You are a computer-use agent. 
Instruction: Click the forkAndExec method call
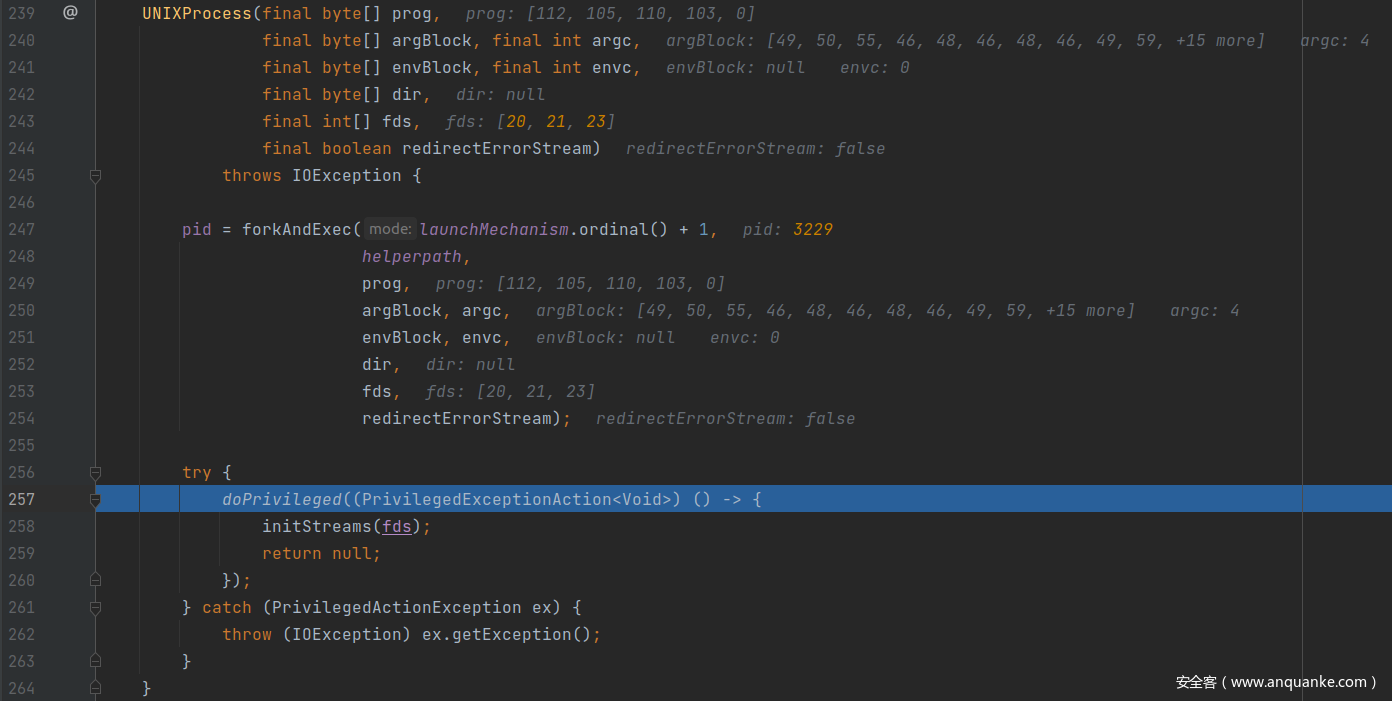point(297,229)
